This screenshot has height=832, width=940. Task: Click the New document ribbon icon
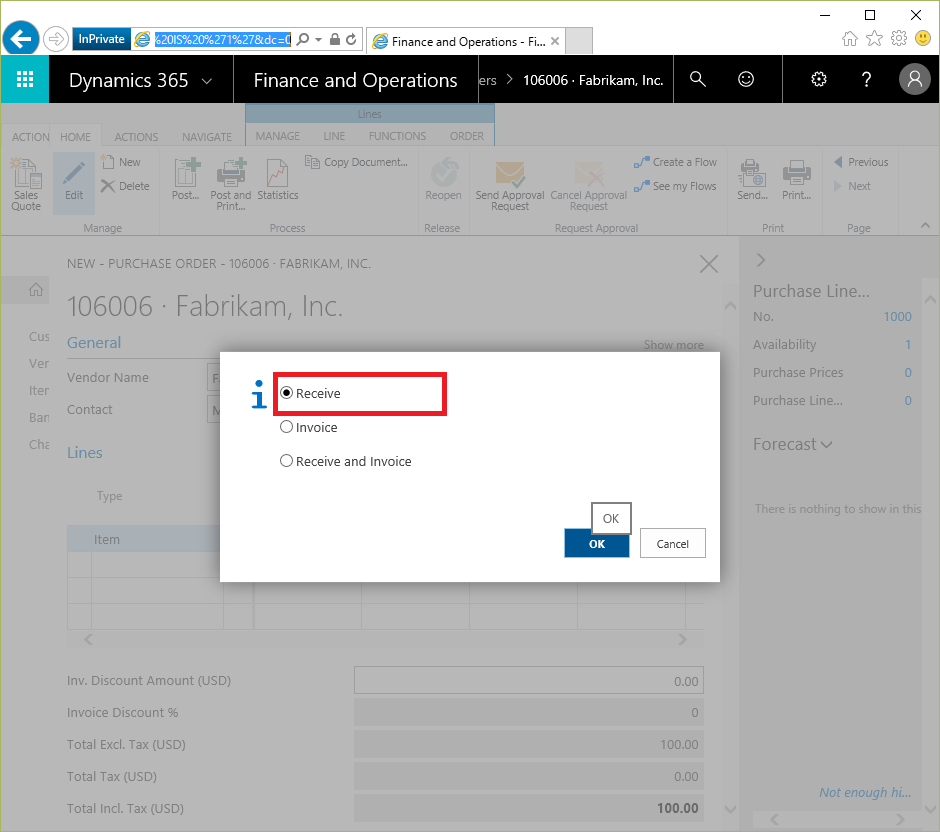[122, 162]
